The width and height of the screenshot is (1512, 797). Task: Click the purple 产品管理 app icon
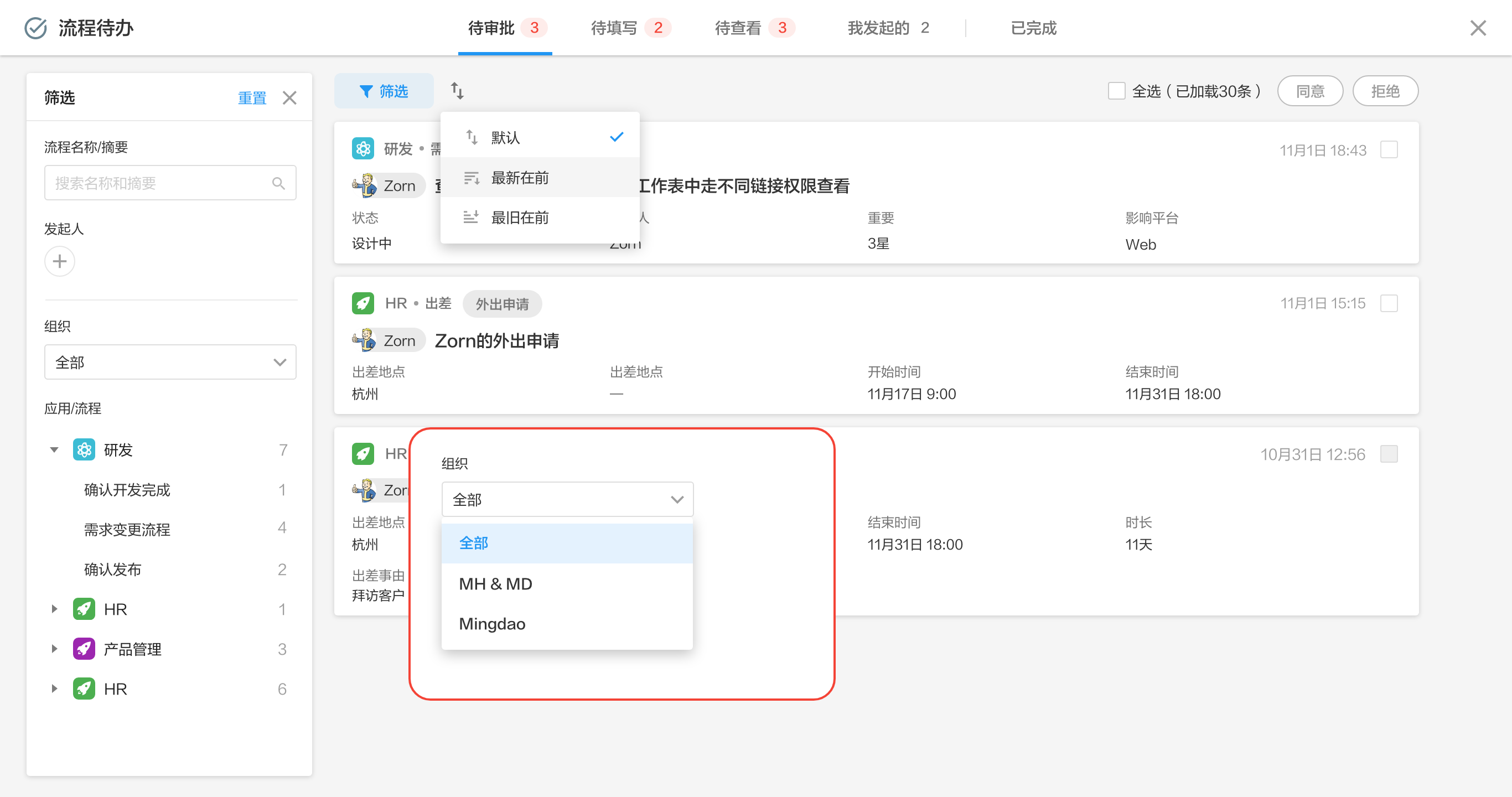(x=84, y=649)
